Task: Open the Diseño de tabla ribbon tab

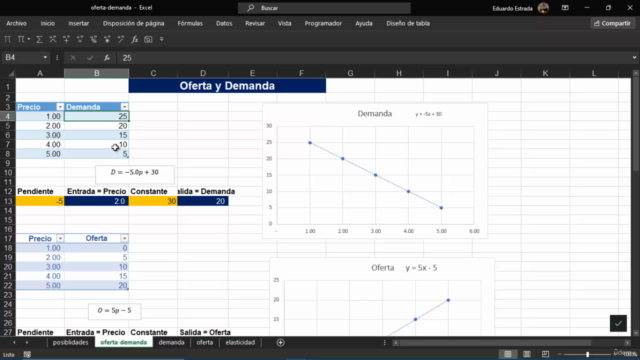Action: (408, 23)
